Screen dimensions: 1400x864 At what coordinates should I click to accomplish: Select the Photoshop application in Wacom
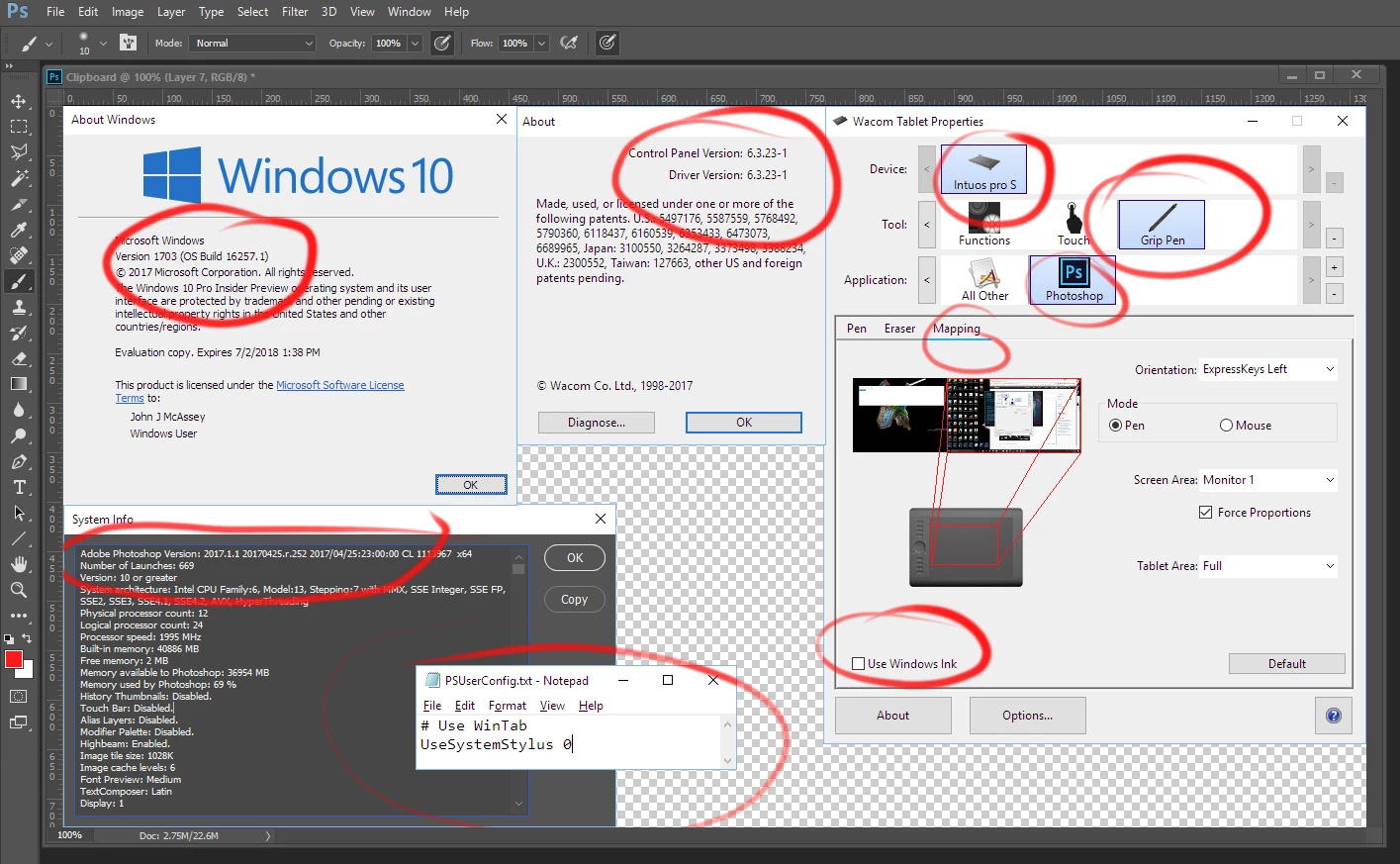pos(1073,280)
